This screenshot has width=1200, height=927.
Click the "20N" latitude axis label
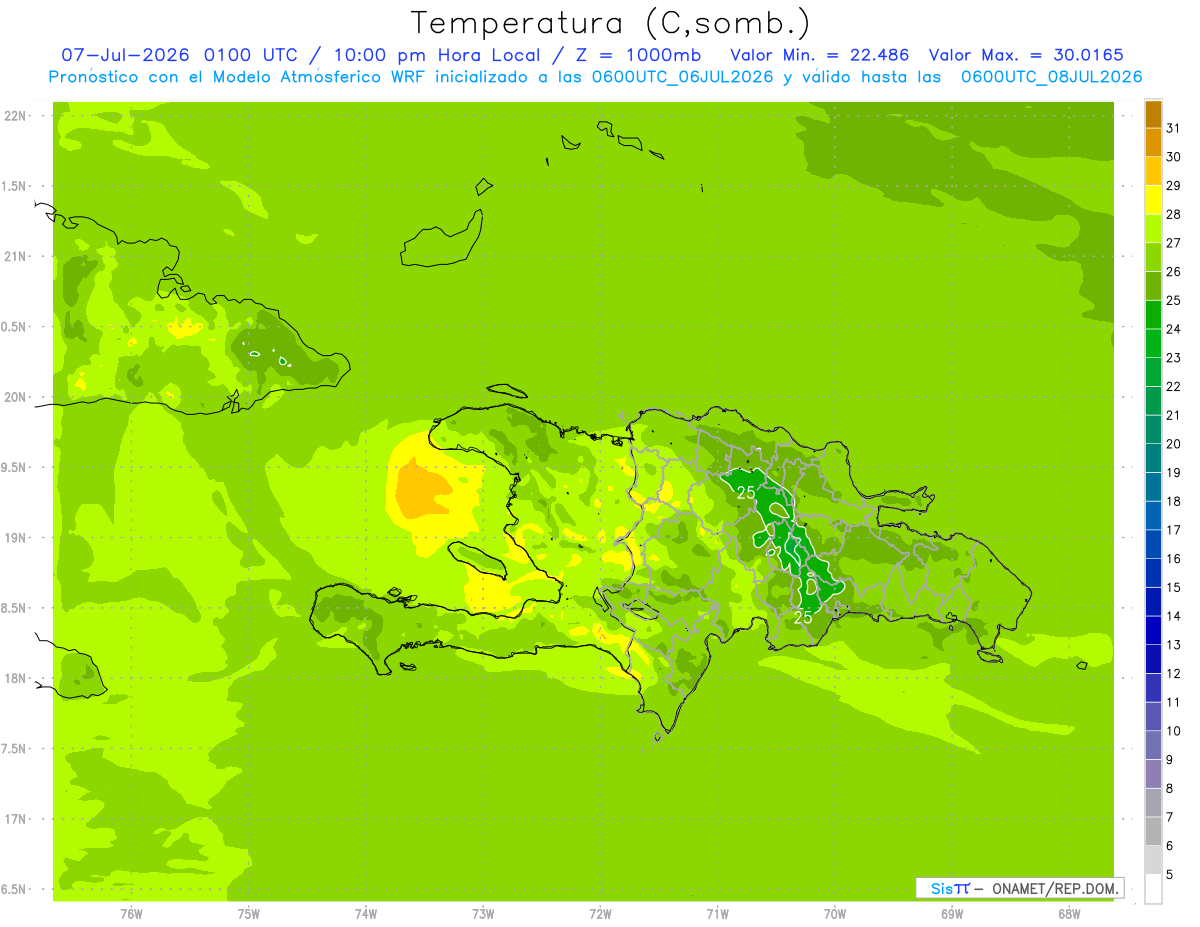click(x=15, y=397)
